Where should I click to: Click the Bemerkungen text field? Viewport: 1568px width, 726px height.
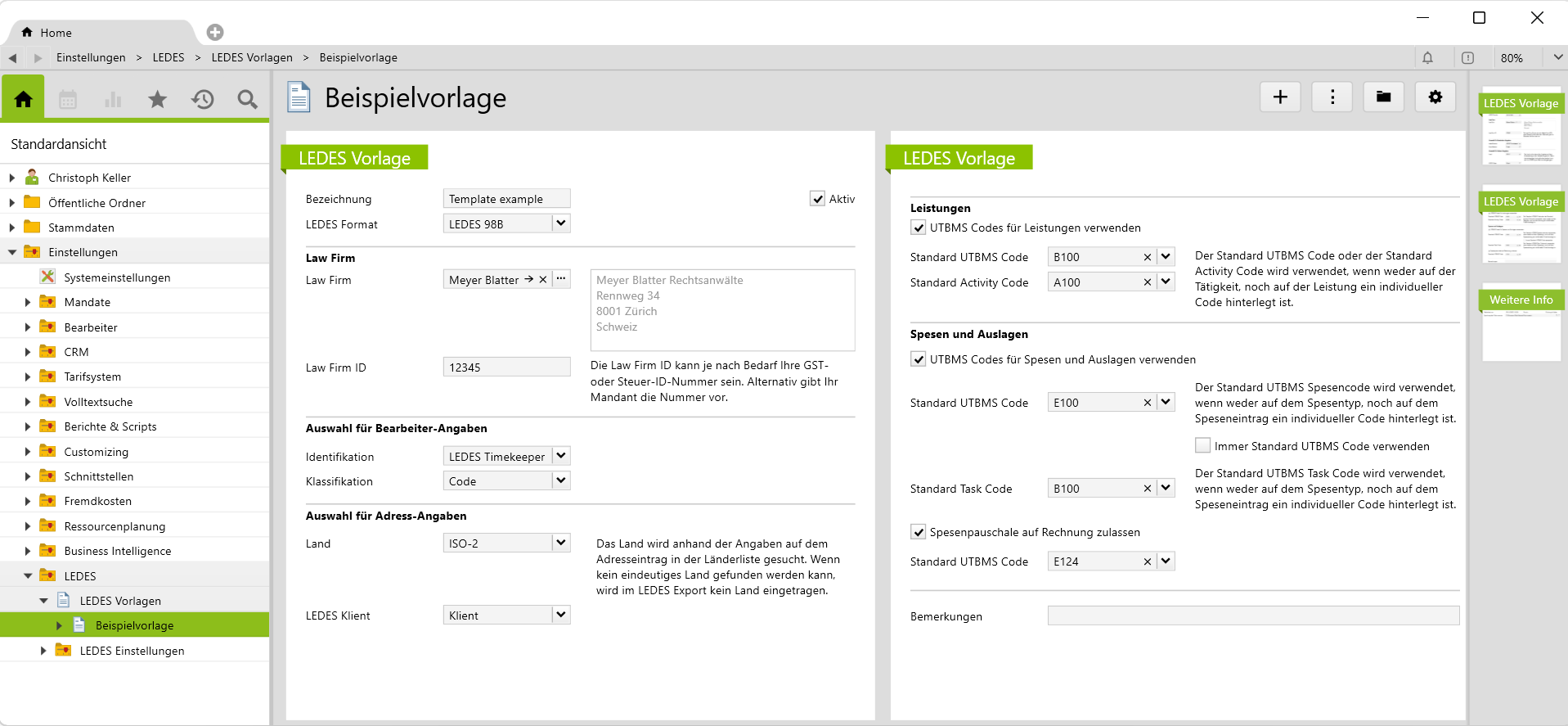pyautogui.click(x=1252, y=616)
